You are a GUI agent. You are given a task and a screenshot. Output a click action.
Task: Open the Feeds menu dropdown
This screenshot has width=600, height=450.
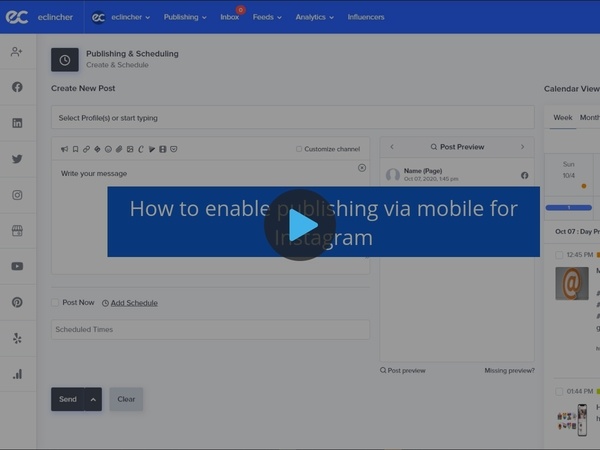(x=267, y=17)
